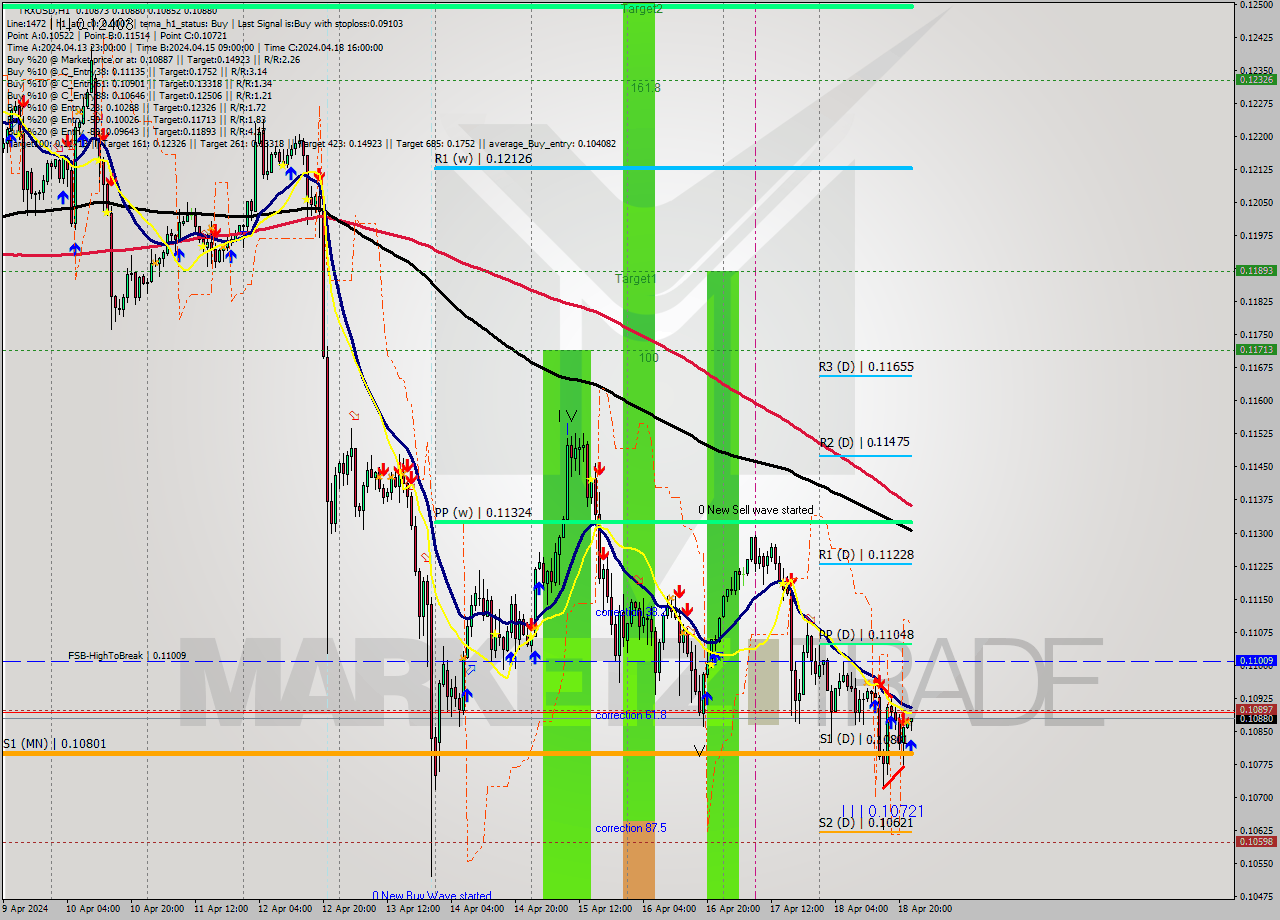Click the 0.11009 blue price tag on axis
This screenshot has height=920, width=1280.
point(1256,660)
